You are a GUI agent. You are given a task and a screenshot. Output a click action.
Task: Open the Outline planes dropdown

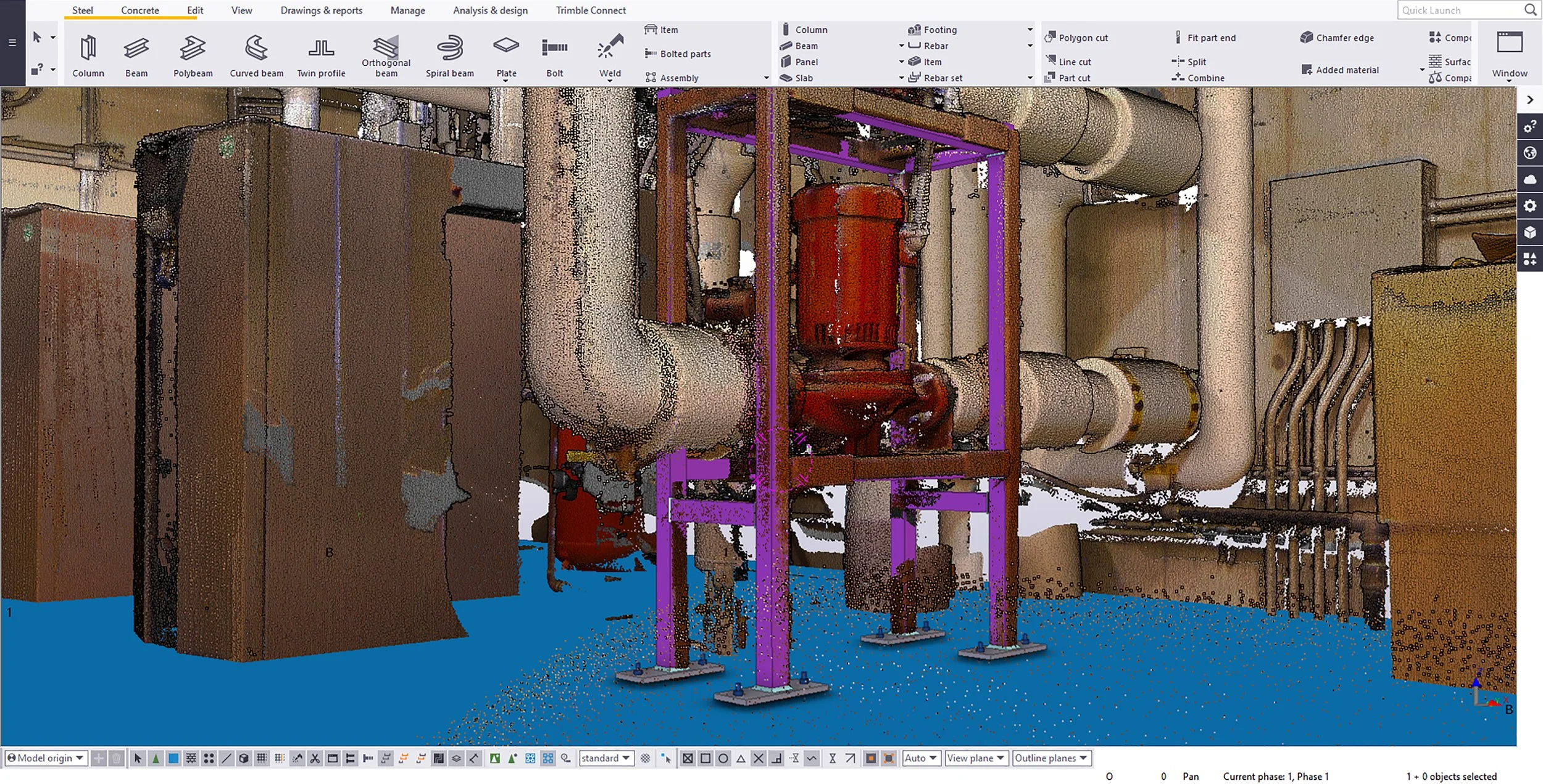pos(1052,757)
